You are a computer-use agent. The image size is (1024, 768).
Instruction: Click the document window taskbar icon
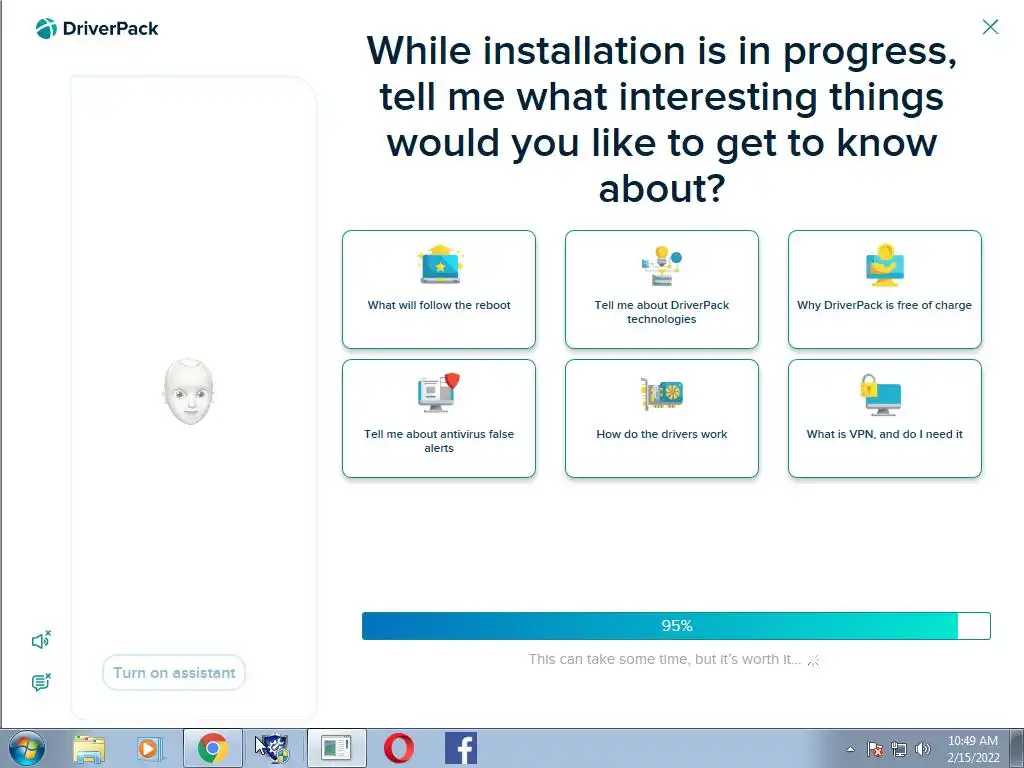pos(336,748)
